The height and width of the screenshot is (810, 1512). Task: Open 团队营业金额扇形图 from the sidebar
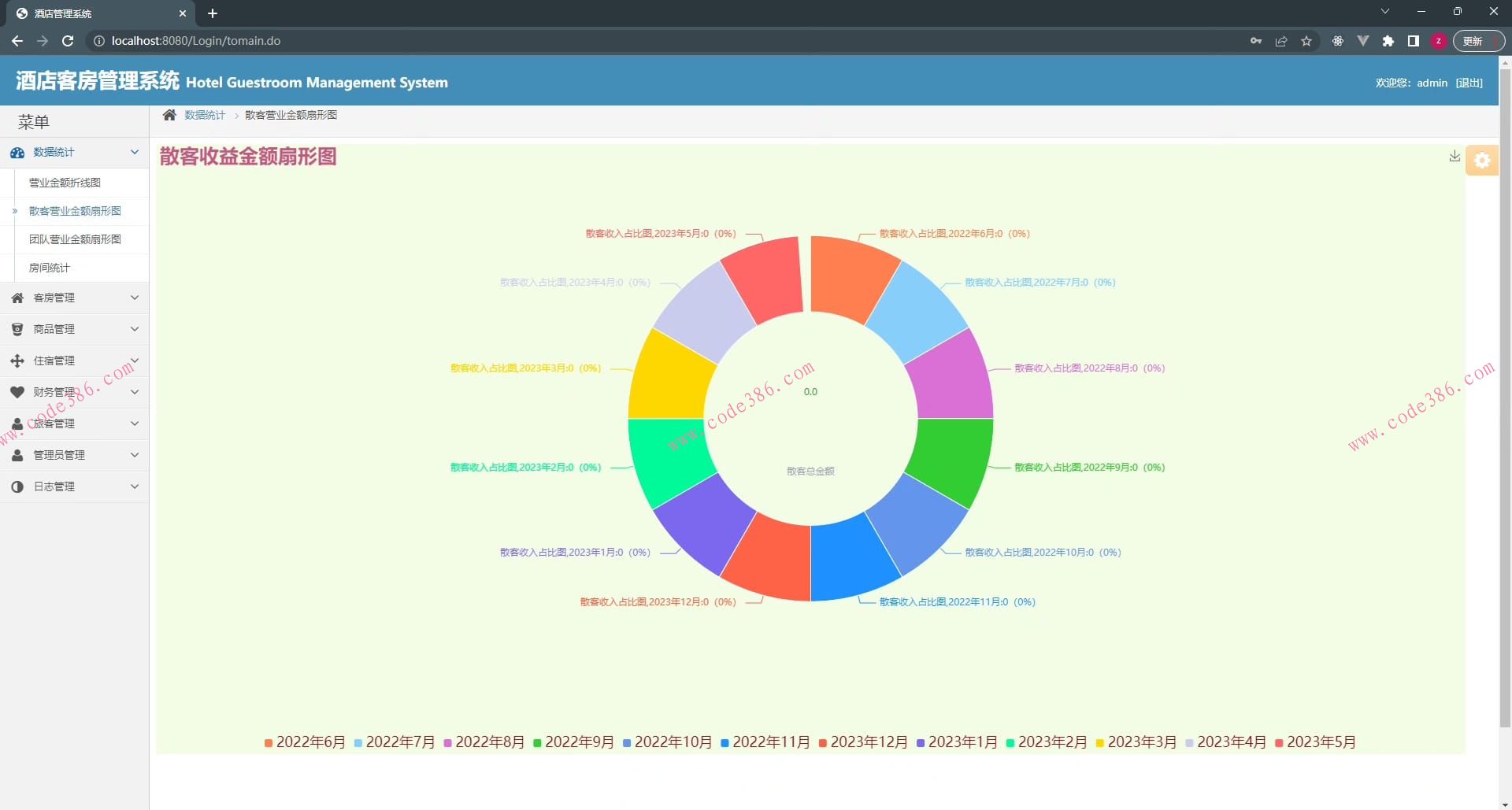75,239
